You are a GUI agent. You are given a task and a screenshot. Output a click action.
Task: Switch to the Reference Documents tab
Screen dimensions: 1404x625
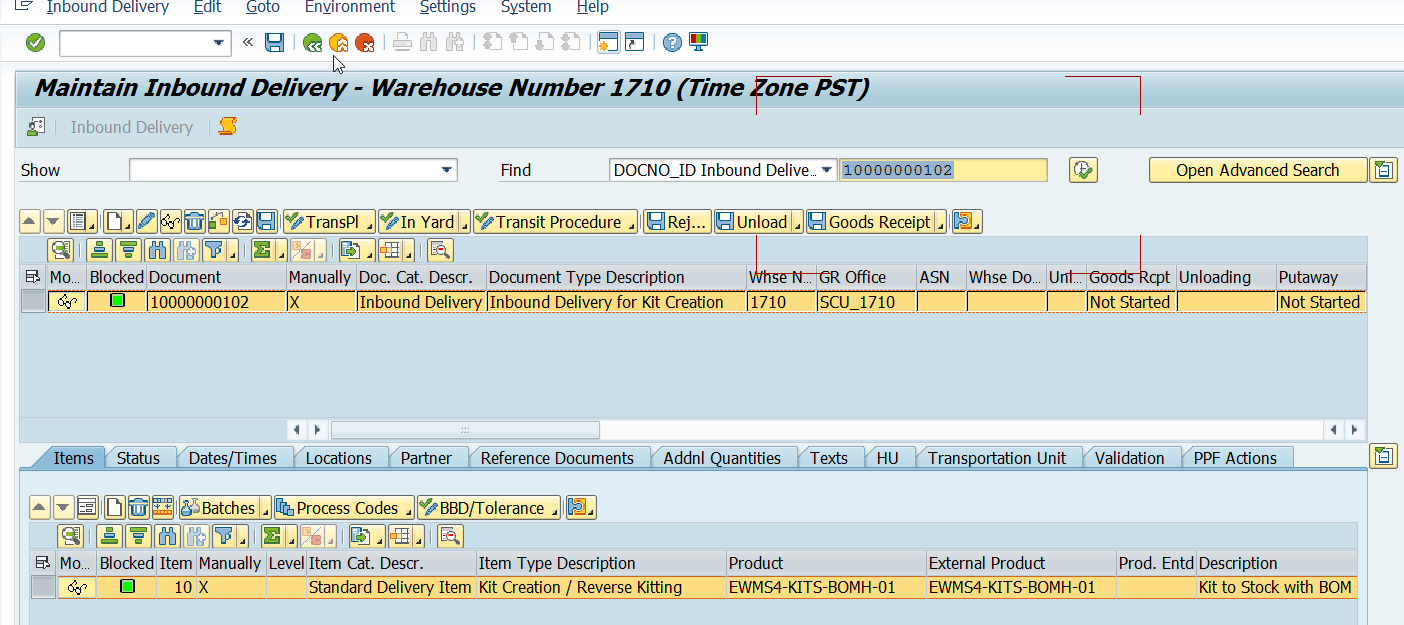pyautogui.click(x=557, y=458)
